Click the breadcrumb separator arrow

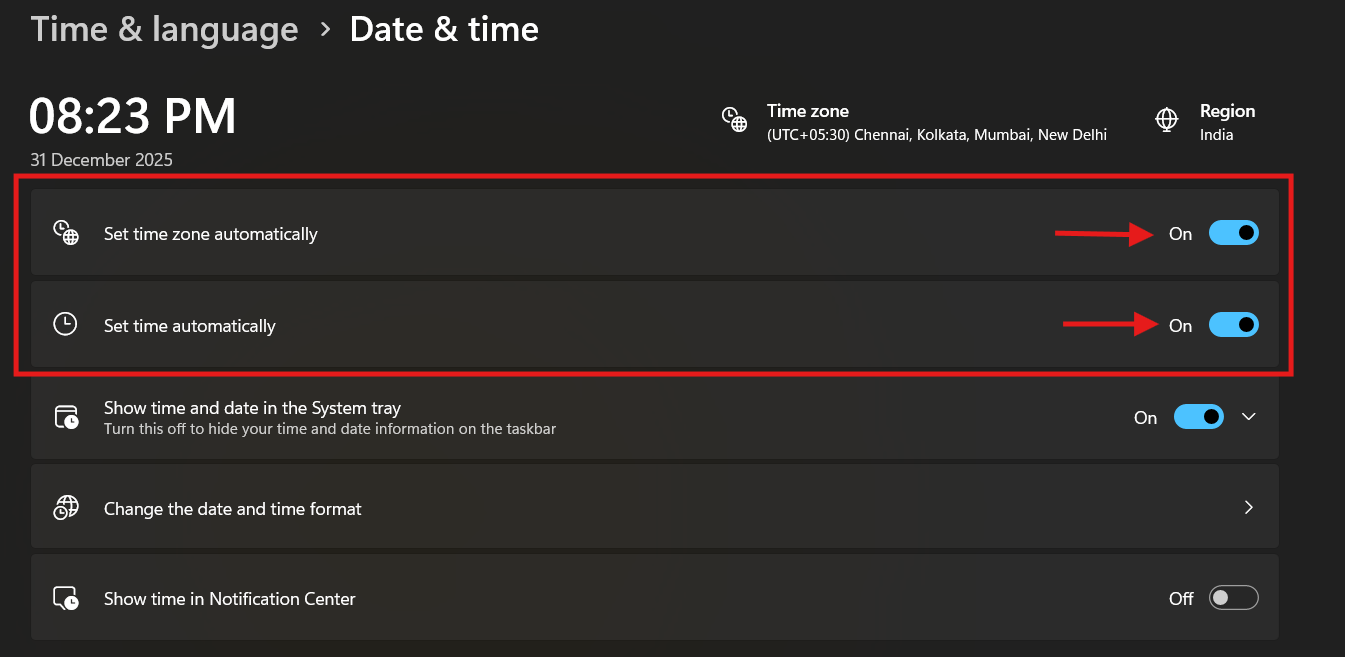click(325, 29)
